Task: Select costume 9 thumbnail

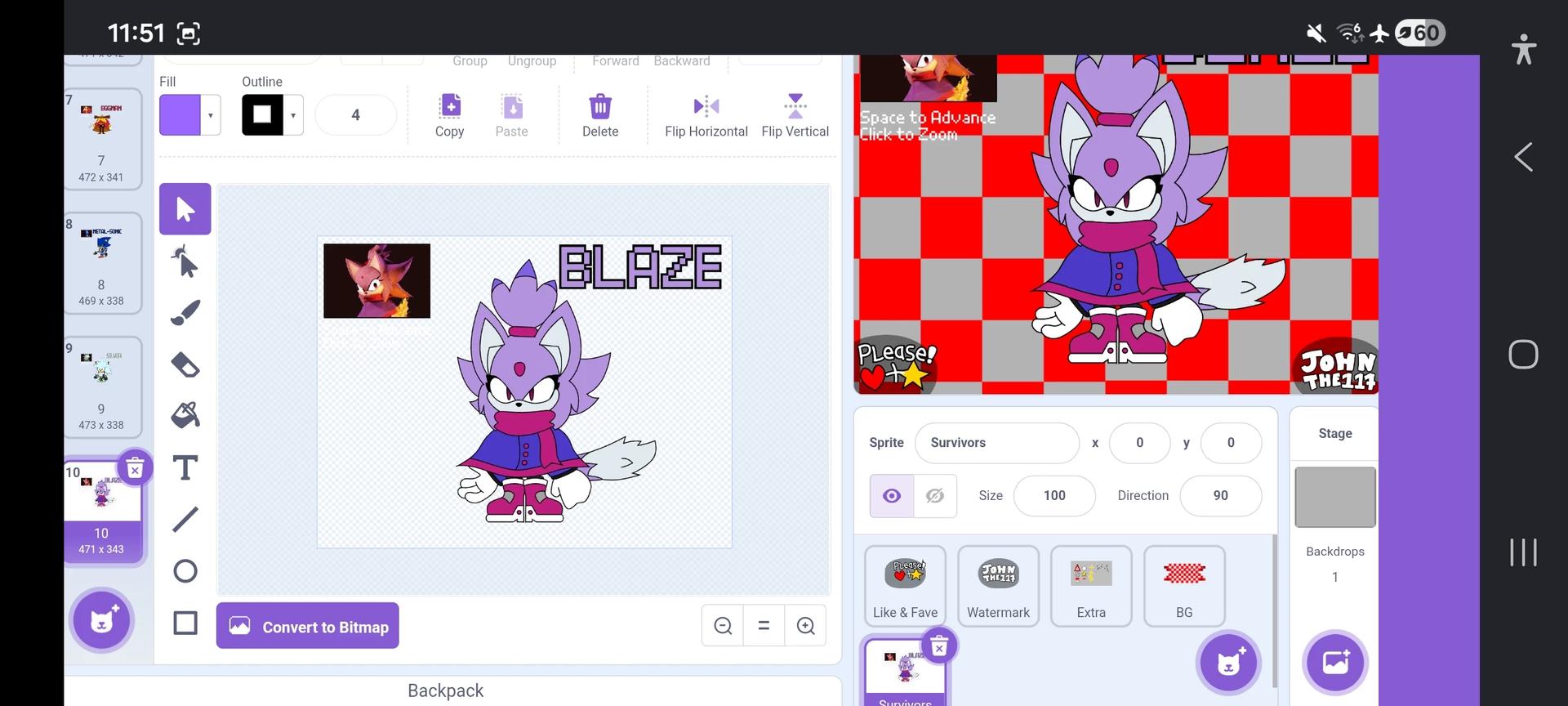Action: (x=101, y=387)
